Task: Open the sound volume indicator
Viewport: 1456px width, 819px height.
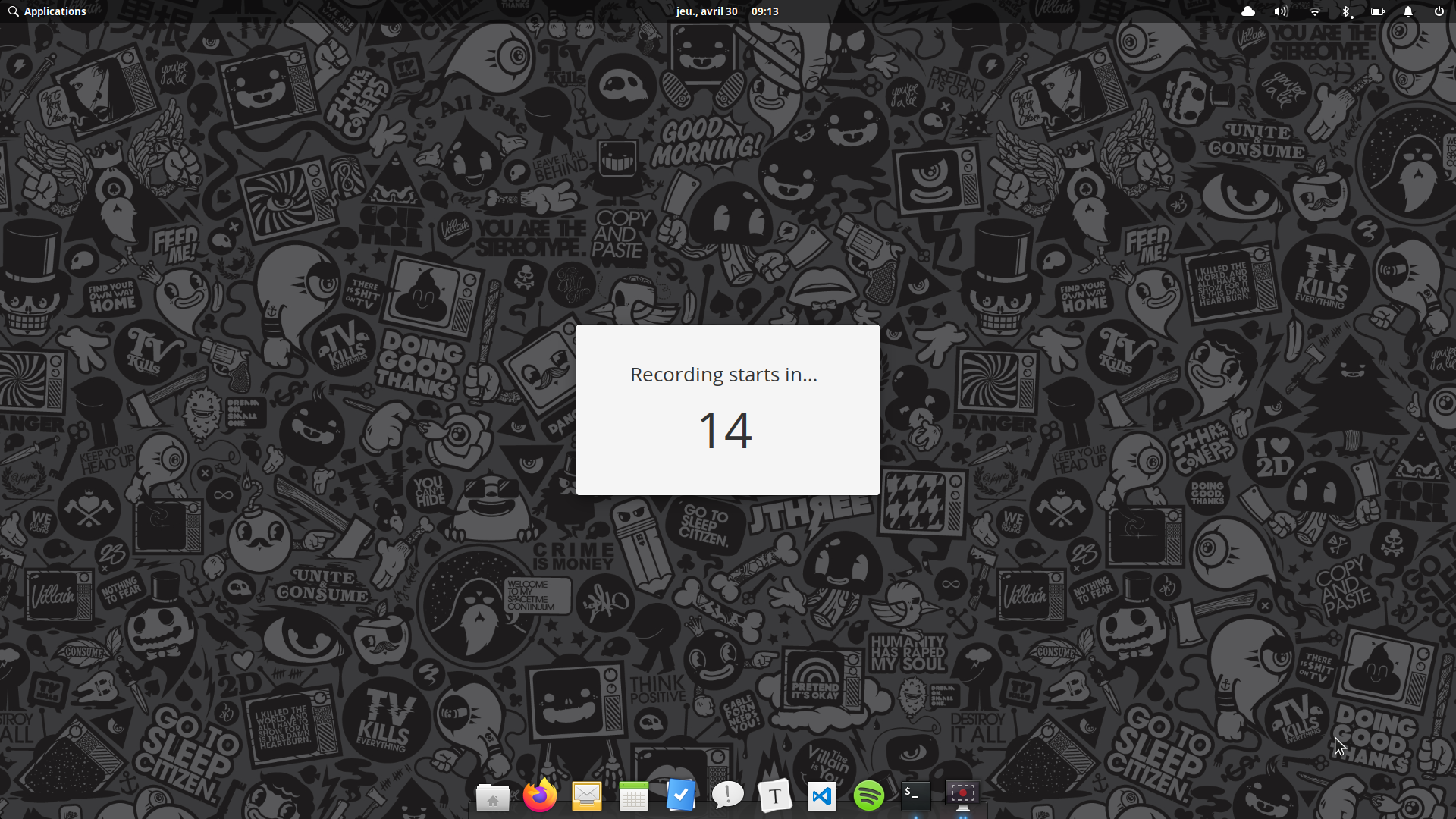Action: point(1281,11)
